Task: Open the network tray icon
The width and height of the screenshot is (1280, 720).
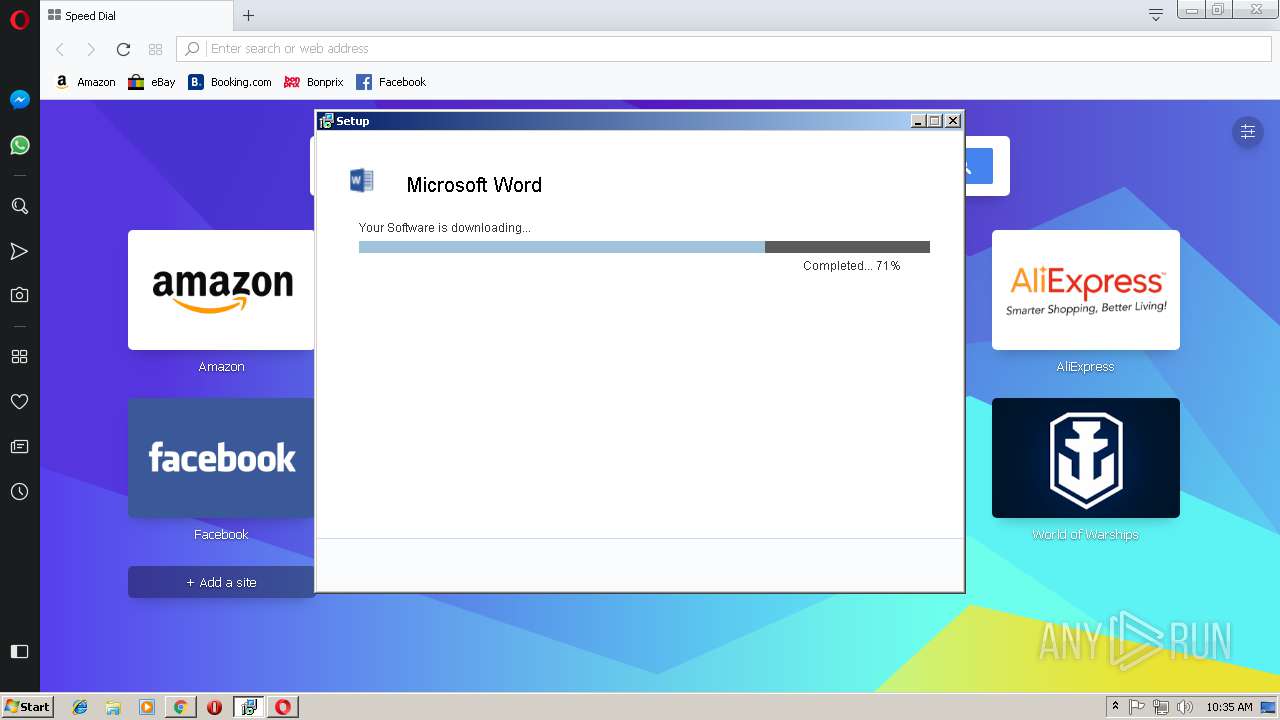Action: (x=1161, y=707)
